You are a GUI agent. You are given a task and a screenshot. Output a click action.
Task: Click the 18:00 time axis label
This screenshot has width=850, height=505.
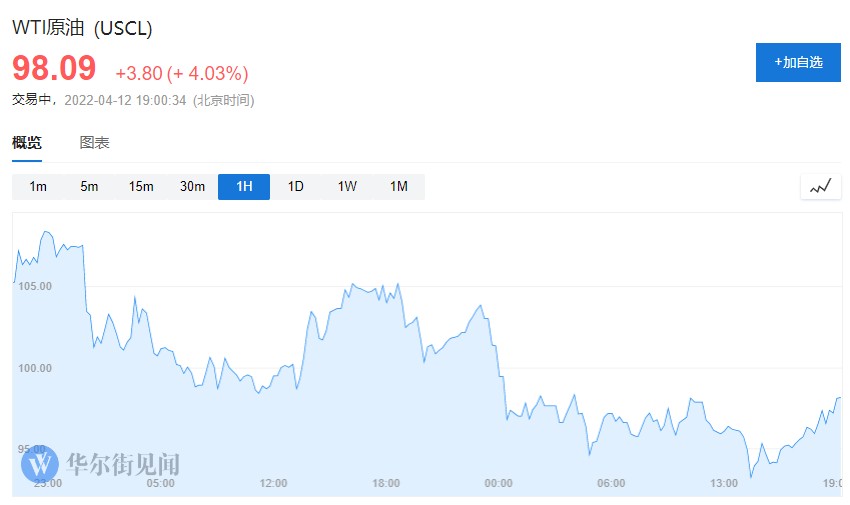coord(386,483)
